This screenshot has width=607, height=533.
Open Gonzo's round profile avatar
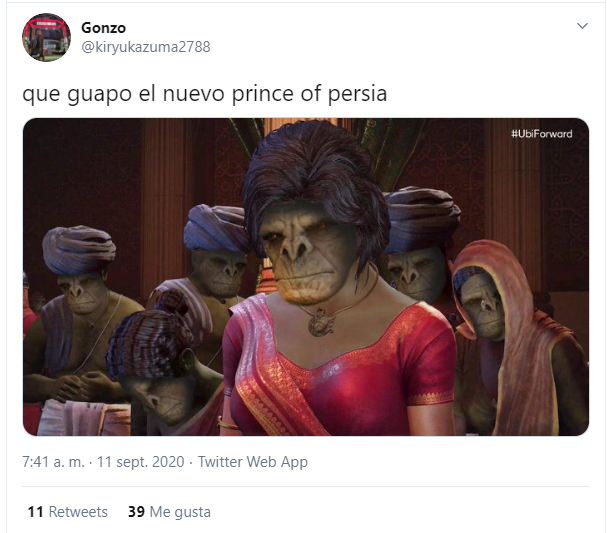point(46,38)
